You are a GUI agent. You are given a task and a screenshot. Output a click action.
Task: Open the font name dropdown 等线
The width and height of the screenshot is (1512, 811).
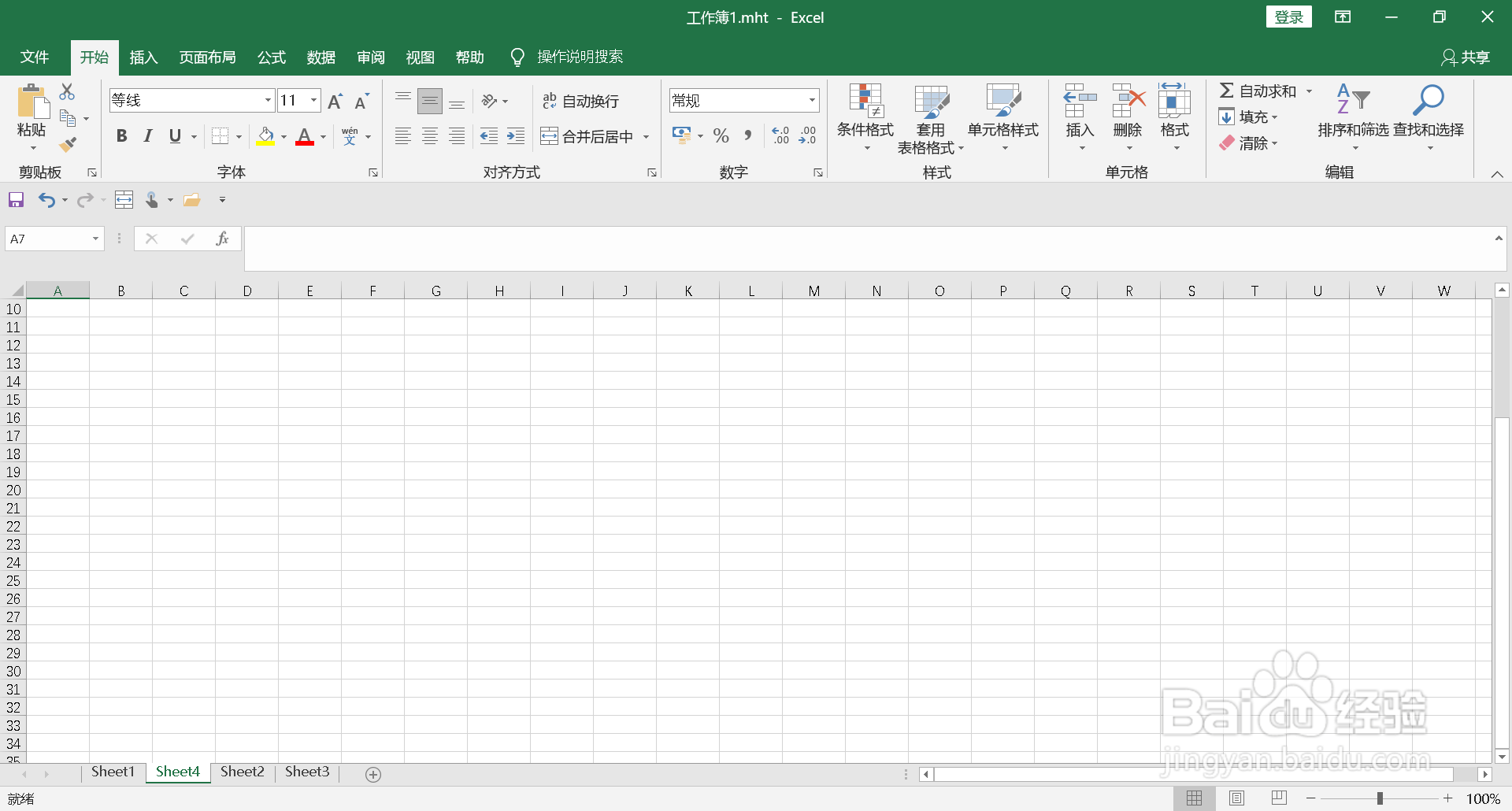click(268, 100)
